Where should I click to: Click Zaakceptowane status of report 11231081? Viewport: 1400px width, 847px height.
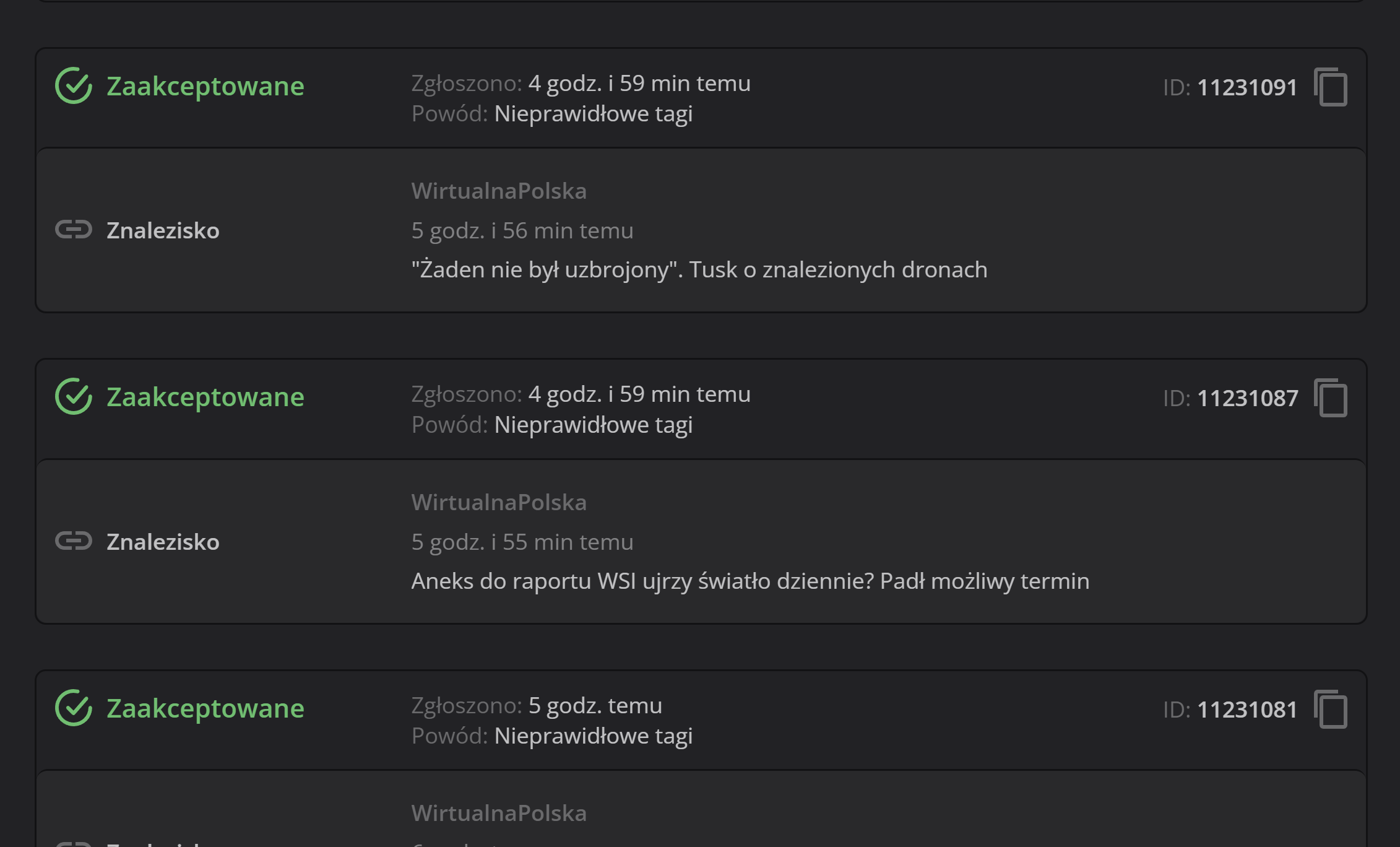click(205, 708)
